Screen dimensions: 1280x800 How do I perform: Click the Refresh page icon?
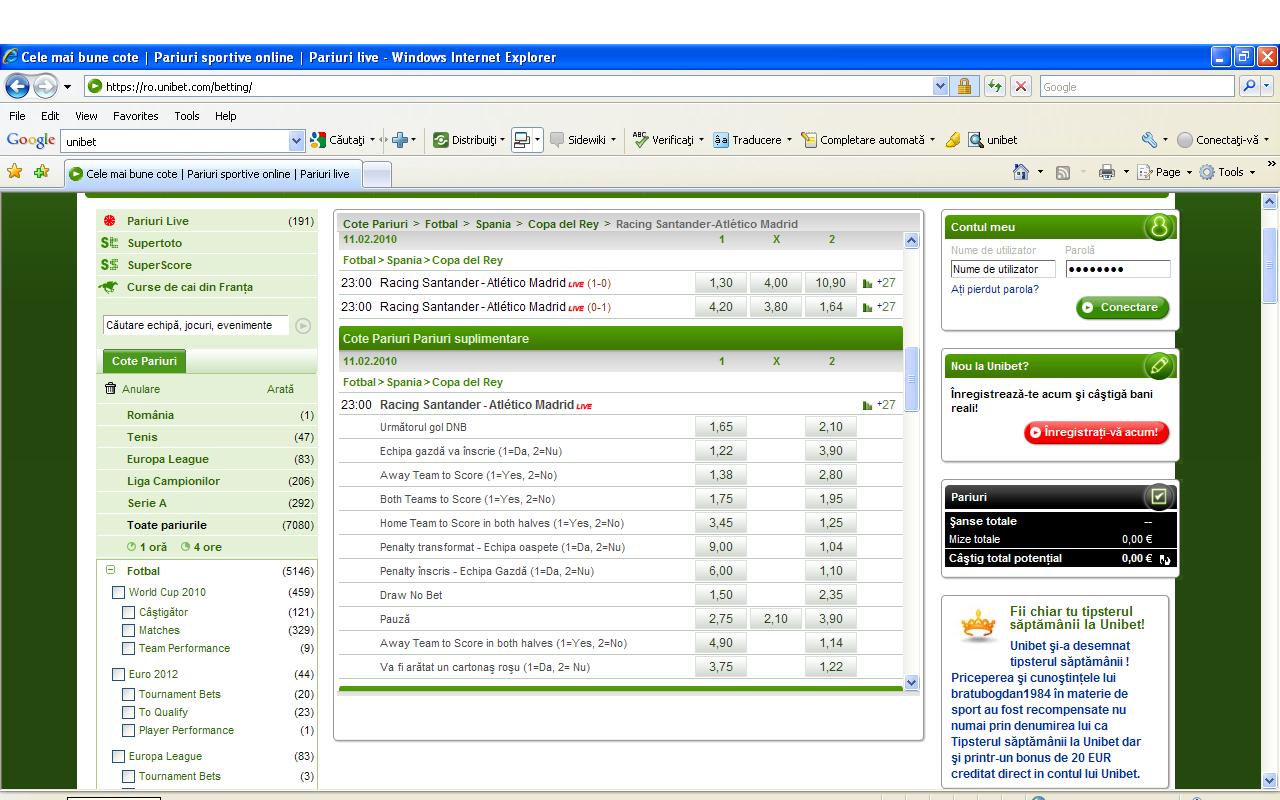(995, 87)
